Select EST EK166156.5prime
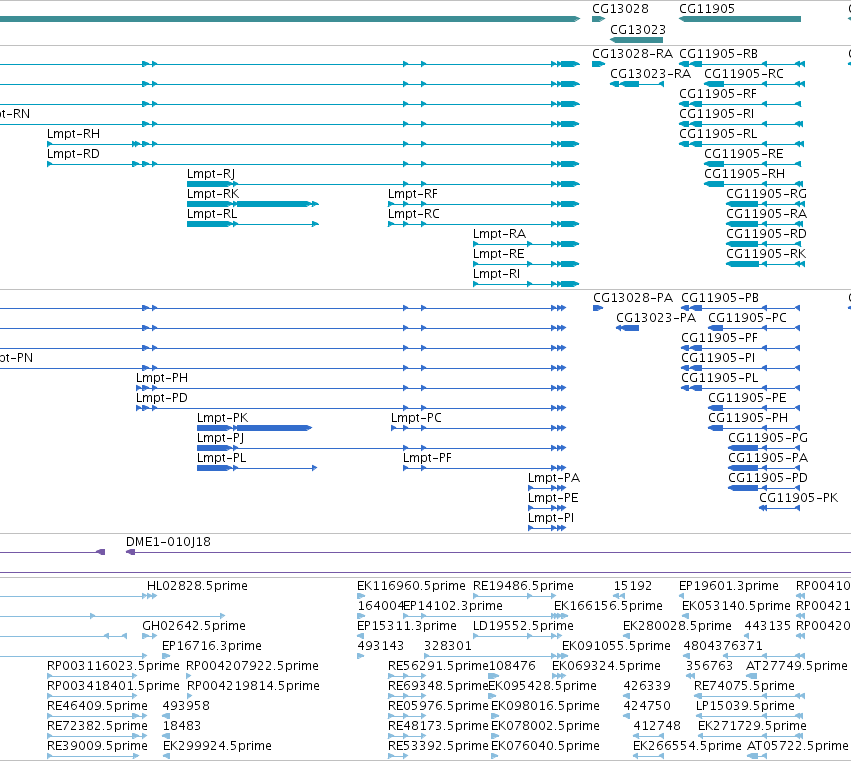851x761 pixels. [x=608, y=606]
